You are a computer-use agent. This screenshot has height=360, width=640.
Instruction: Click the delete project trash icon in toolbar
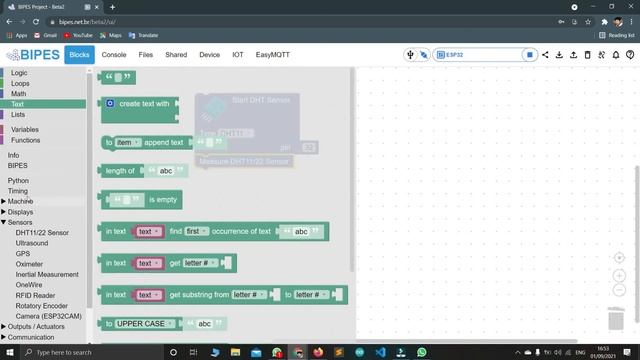tap(587, 55)
